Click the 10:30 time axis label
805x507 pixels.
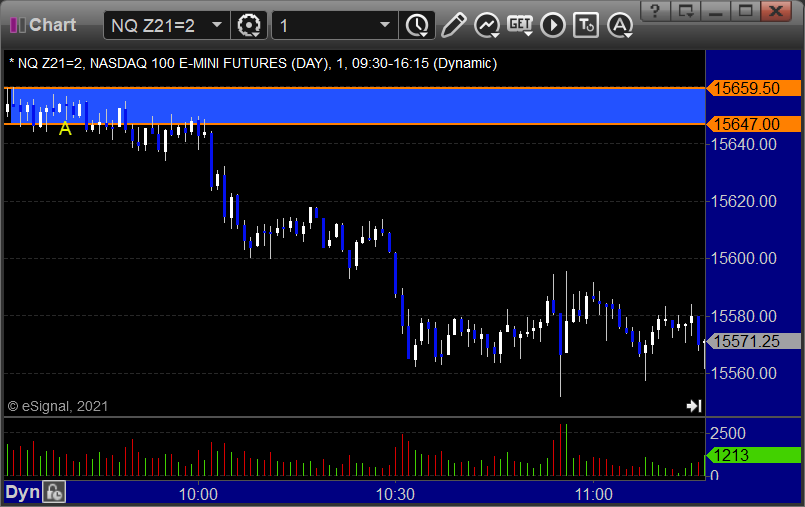click(395, 494)
